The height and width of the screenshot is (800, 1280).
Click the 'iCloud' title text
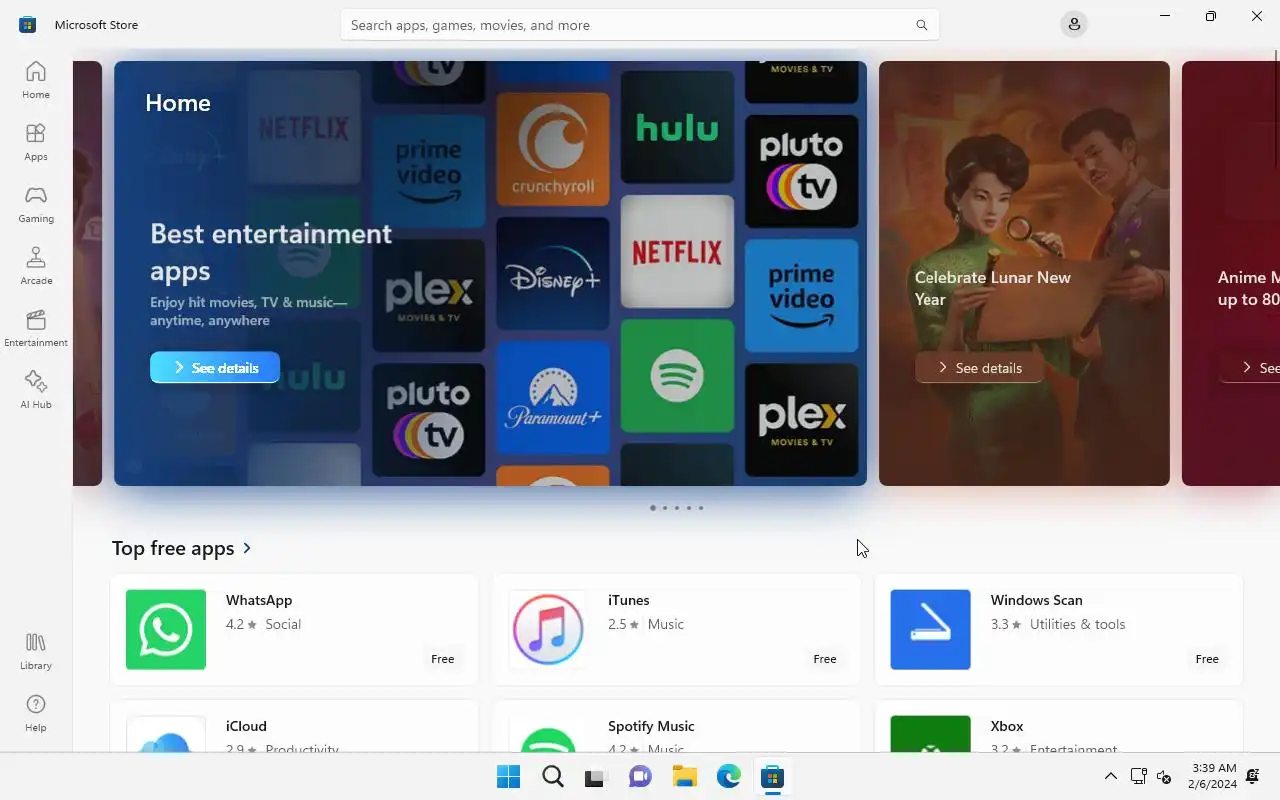pyautogui.click(x=246, y=726)
